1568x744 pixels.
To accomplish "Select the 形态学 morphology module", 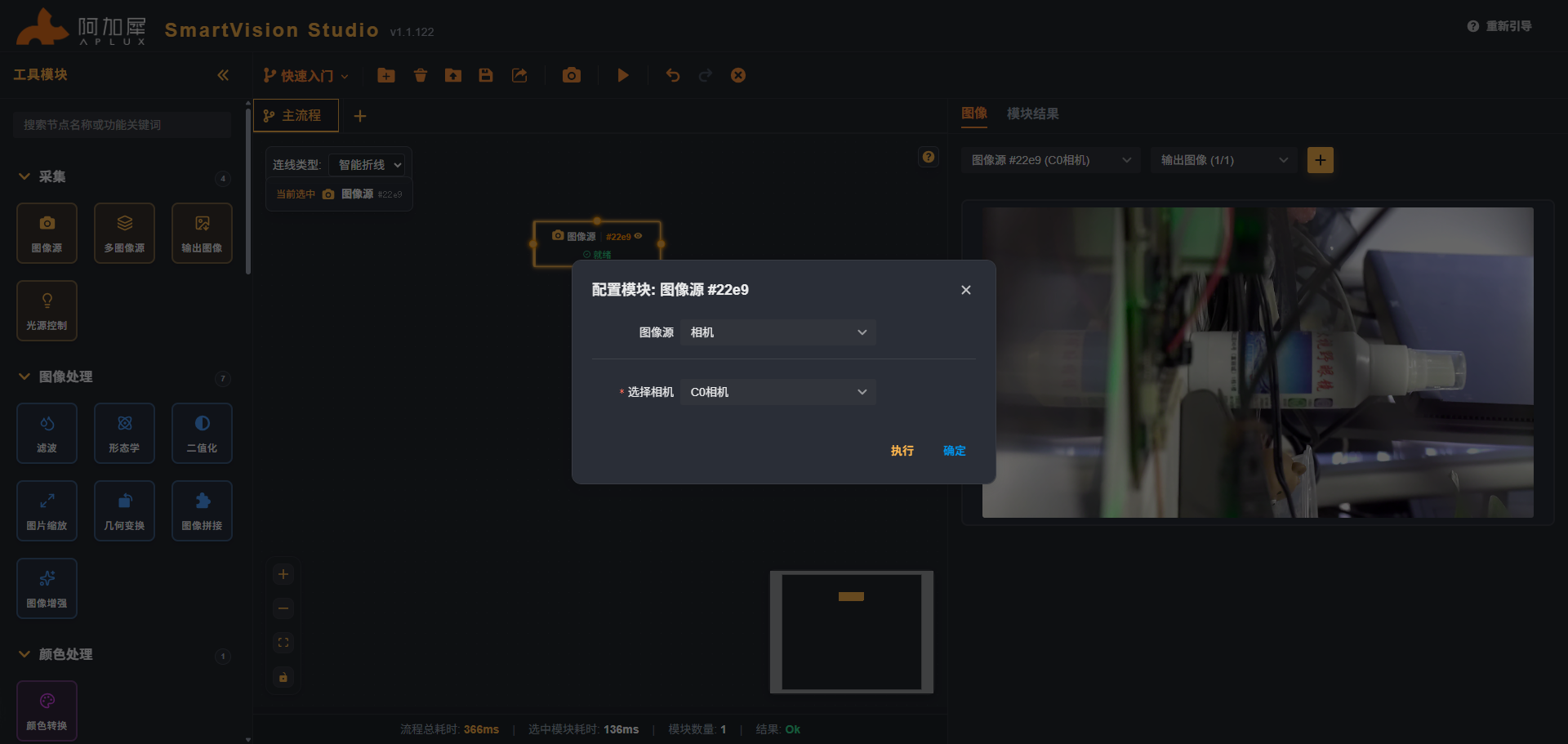I will pyautogui.click(x=124, y=433).
